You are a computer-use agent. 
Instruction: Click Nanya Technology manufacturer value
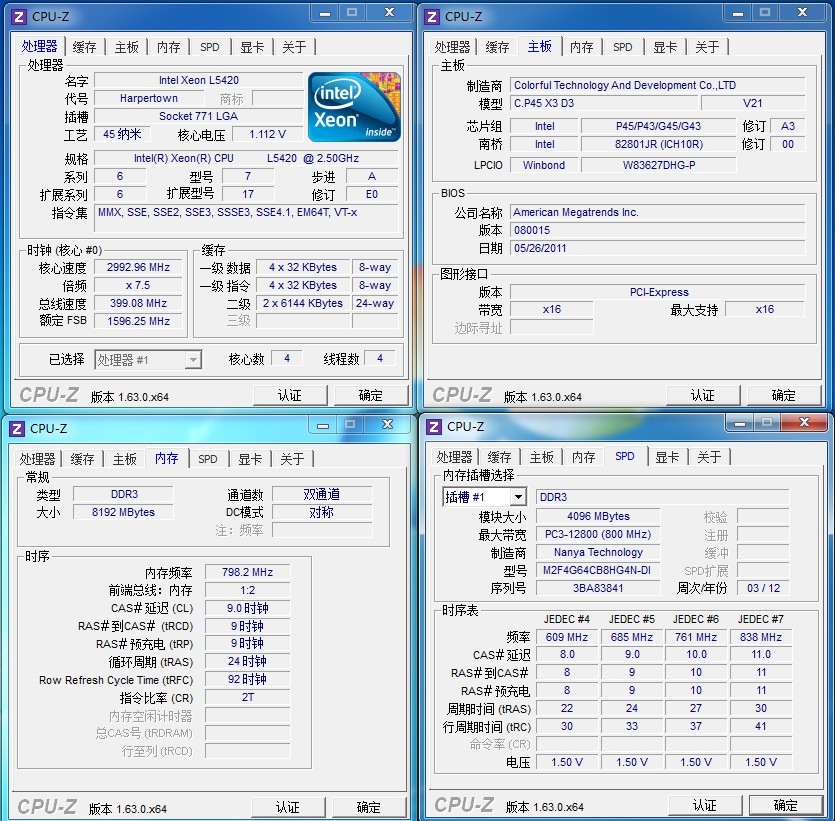(598, 553)
